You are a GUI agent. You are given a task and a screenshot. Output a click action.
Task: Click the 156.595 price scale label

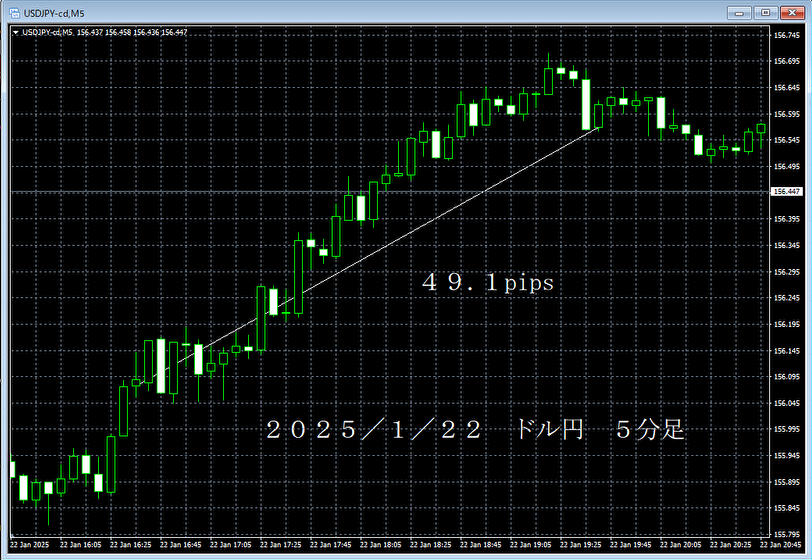click(787, 114)
